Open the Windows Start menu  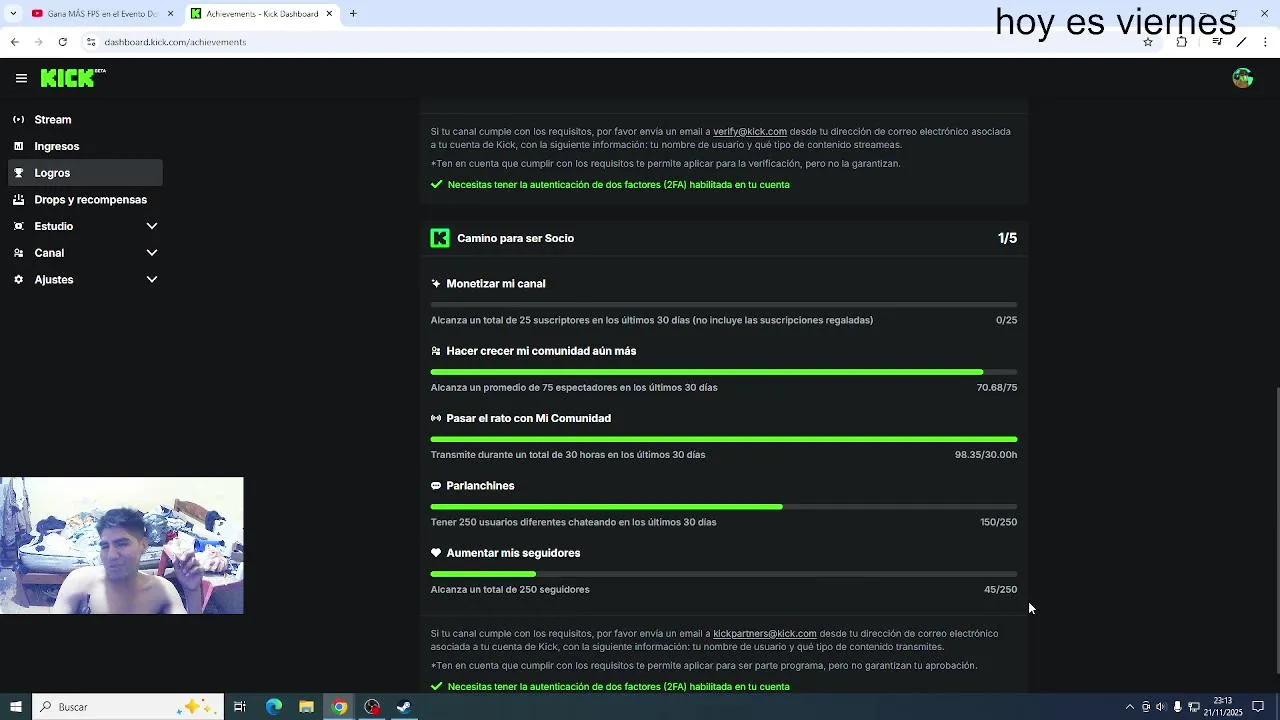pos(15,707)
